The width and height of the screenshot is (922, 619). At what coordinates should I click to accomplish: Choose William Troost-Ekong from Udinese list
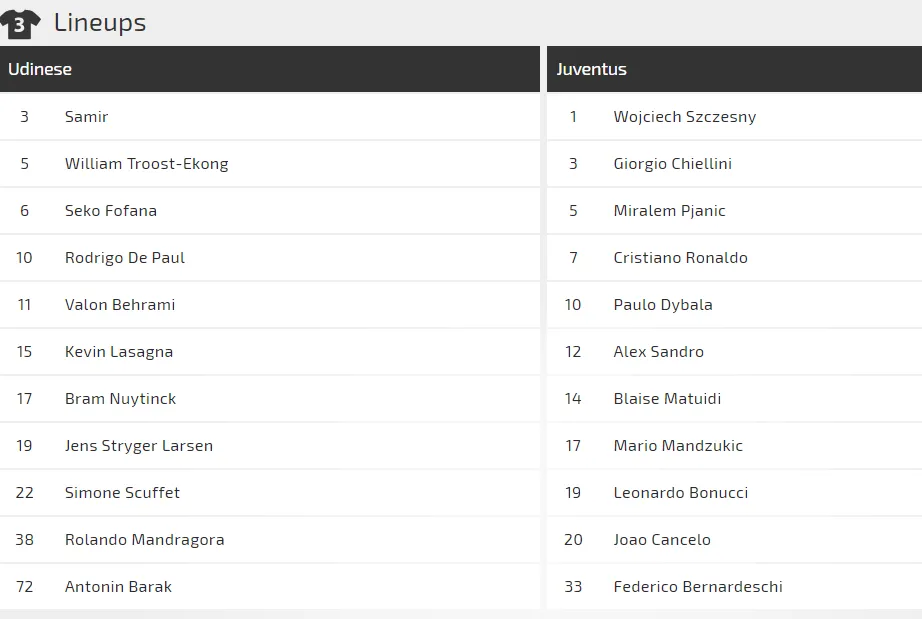point(147,163)
